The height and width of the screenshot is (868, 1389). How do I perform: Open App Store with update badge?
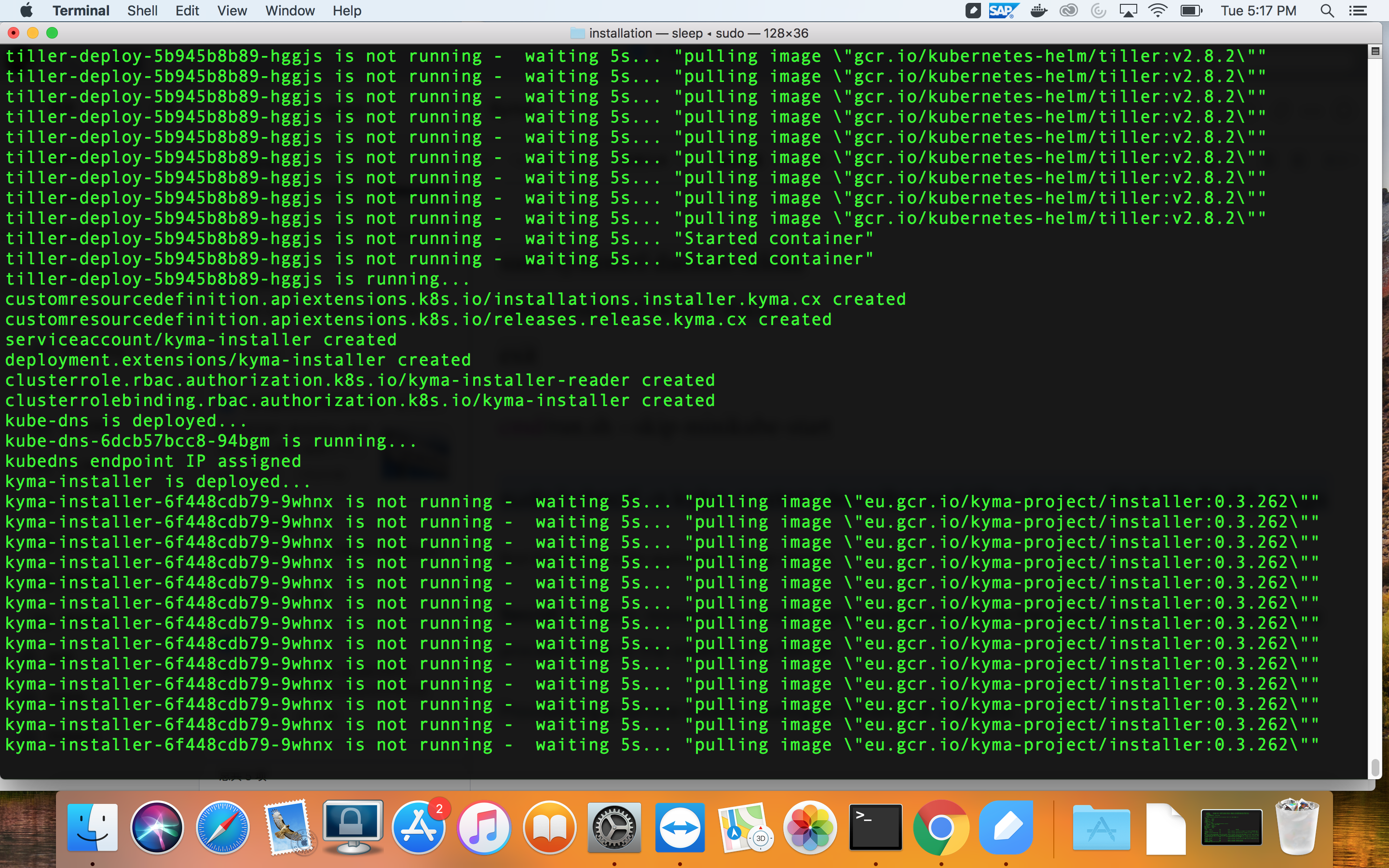pos(419,827)
